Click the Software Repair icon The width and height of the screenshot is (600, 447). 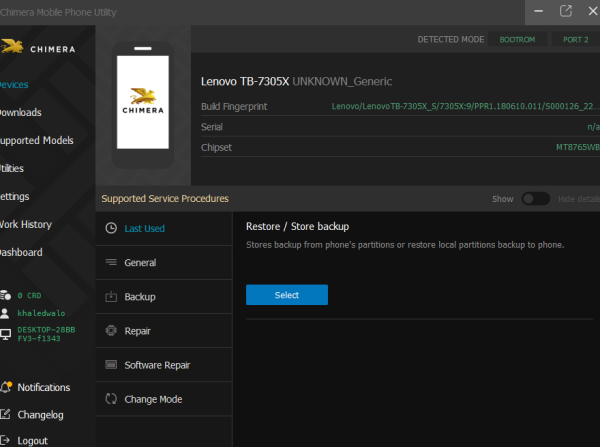point(111,365)
